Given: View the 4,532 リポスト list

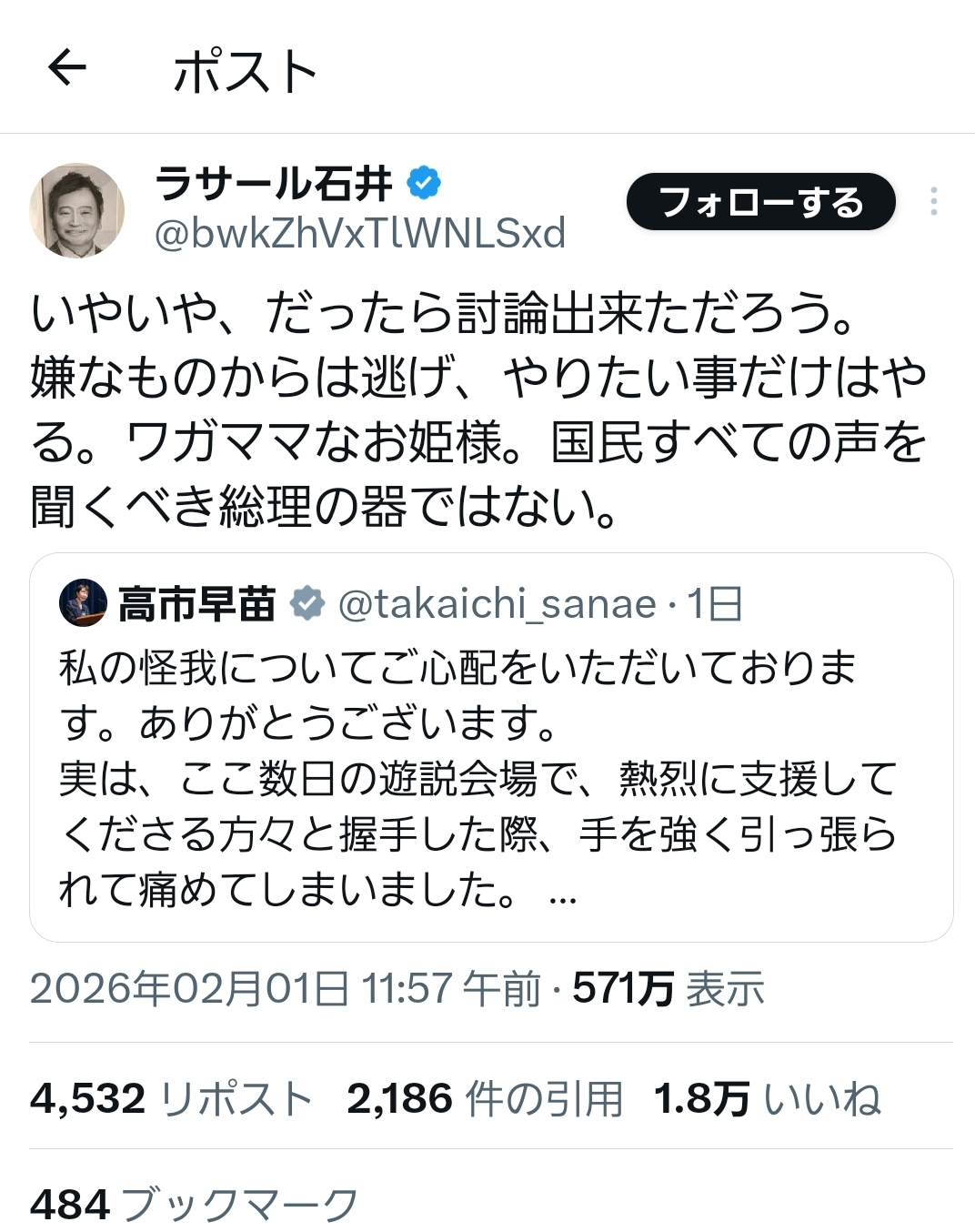Looking at the screenshot, I should (x=171, y=1098).
